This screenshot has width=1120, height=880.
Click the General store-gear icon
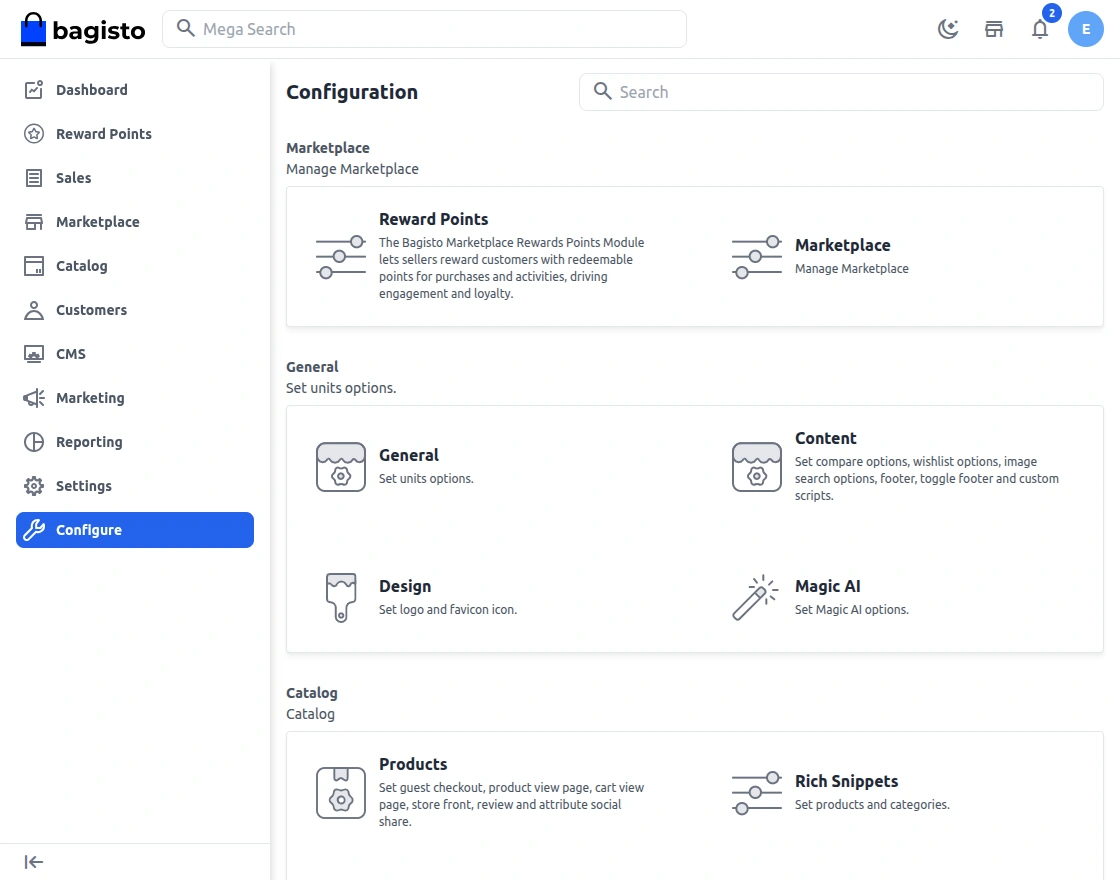[341, 467]
